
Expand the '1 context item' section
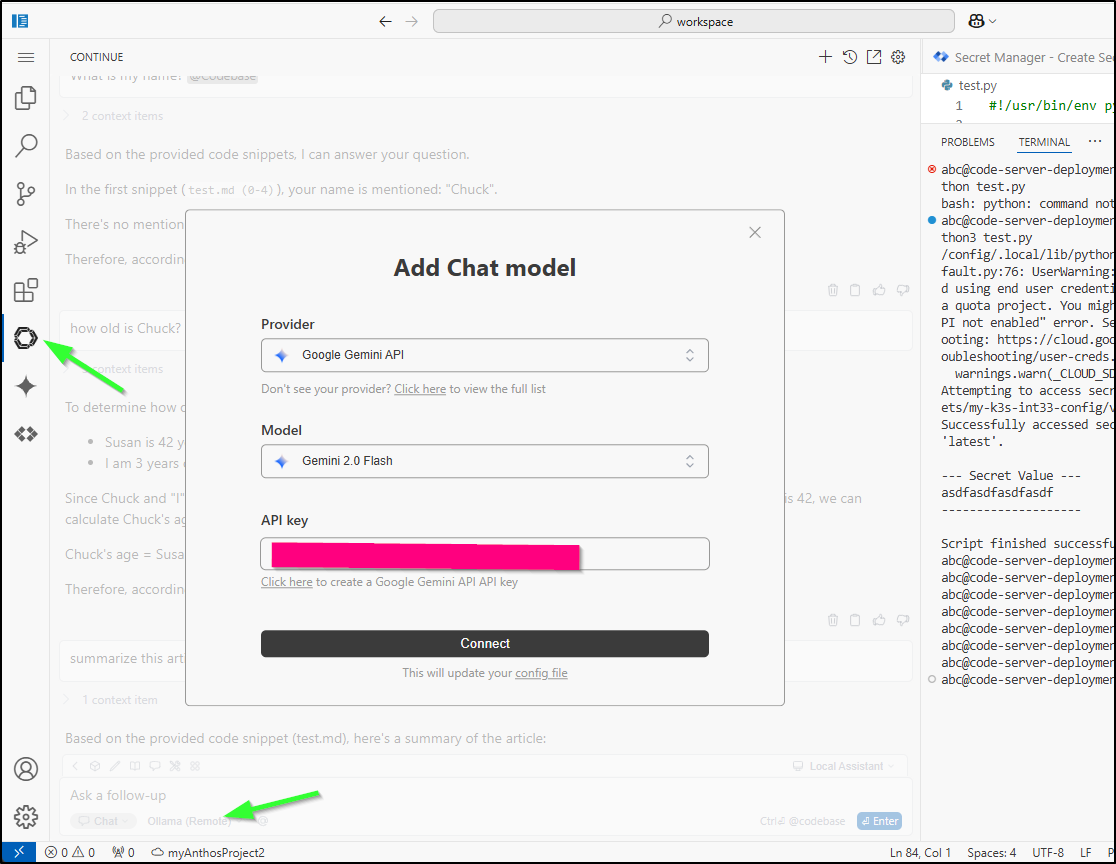tap(112, 700)
